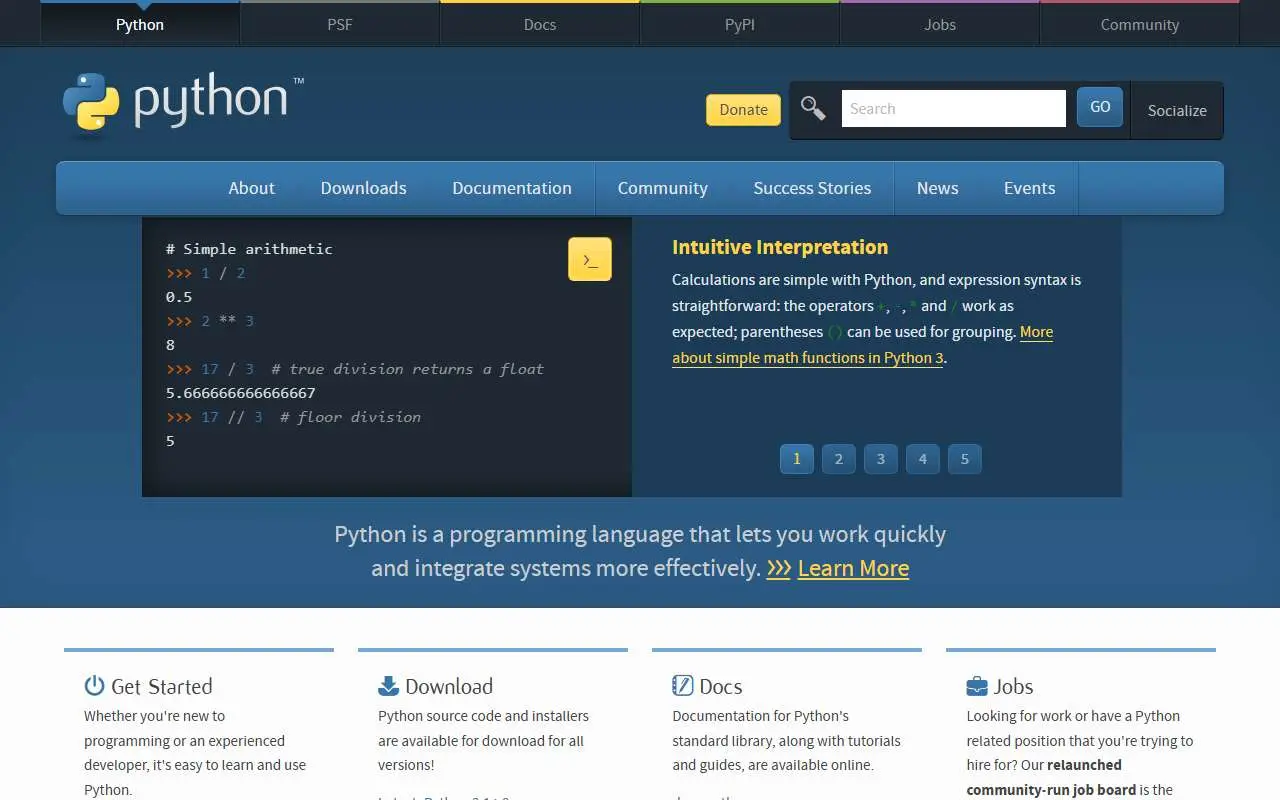Screen dimensions: 1280x800
Task: Show slide 1 of the code carousel
Action: click(x=797, y=459)
